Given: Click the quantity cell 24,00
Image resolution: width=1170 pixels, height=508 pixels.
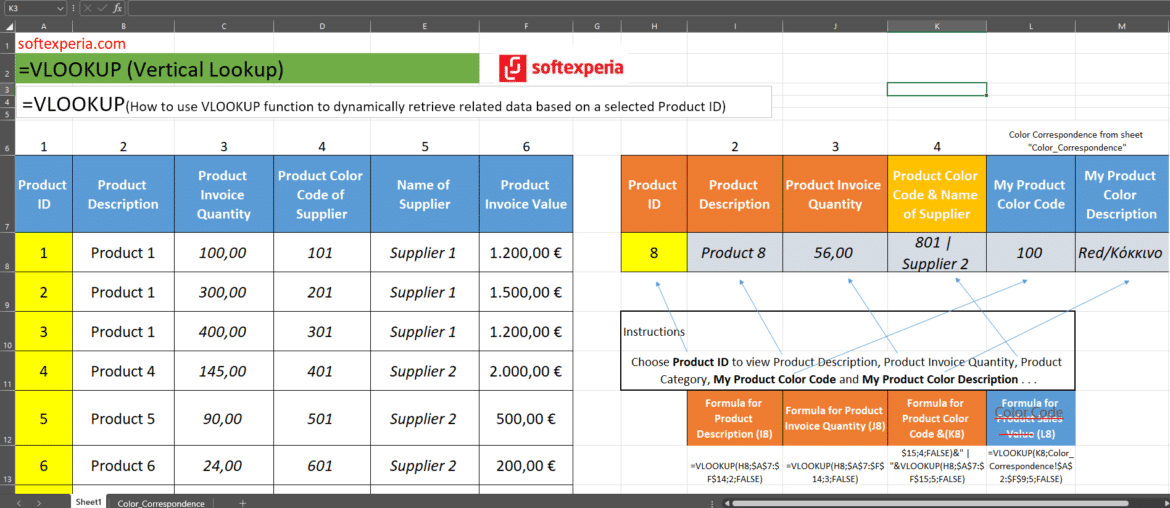Looking at the screenshot, I should pyautogui.click(x=224, y=465).
